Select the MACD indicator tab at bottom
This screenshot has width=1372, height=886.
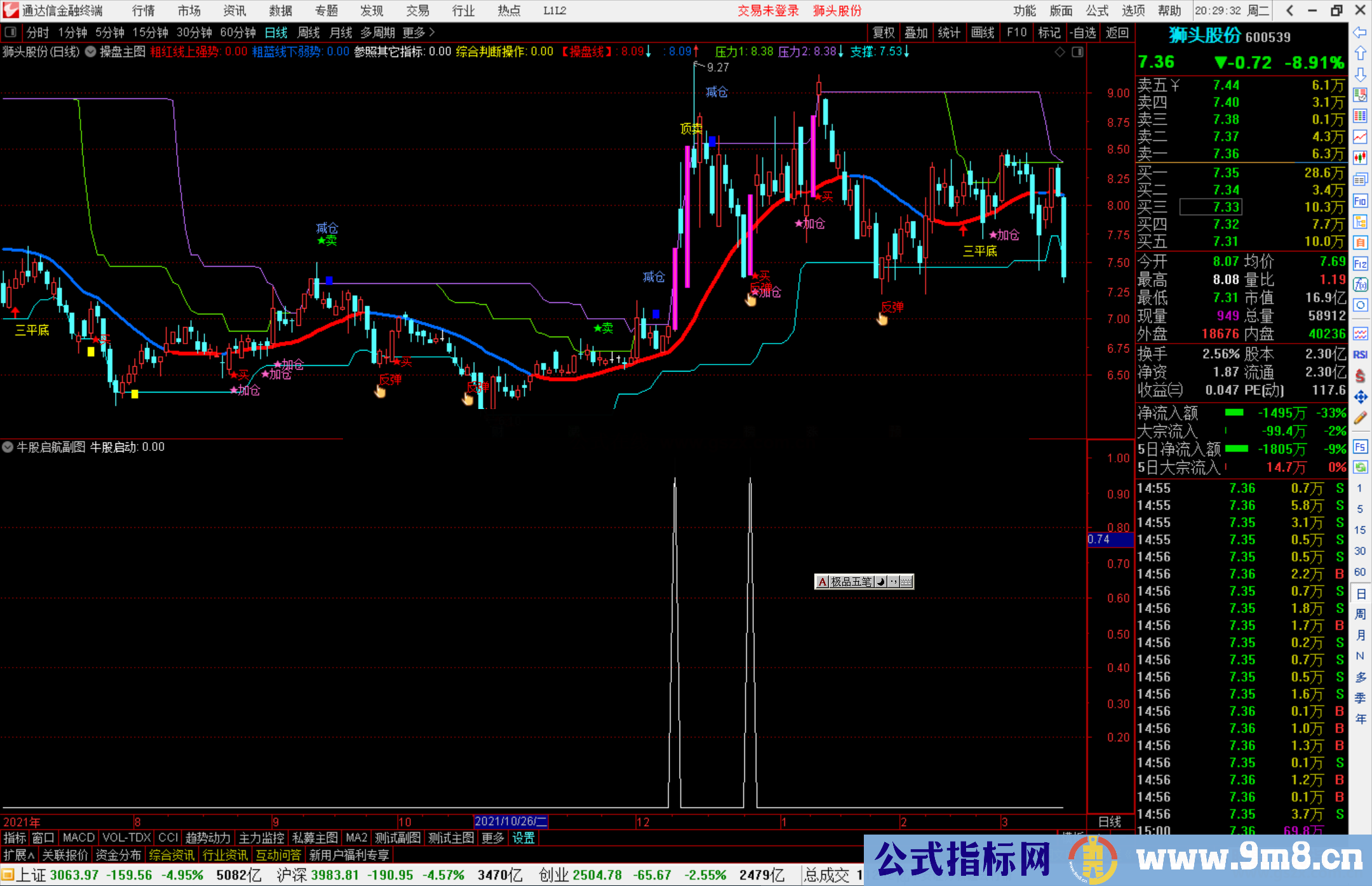tap(79, 838)
